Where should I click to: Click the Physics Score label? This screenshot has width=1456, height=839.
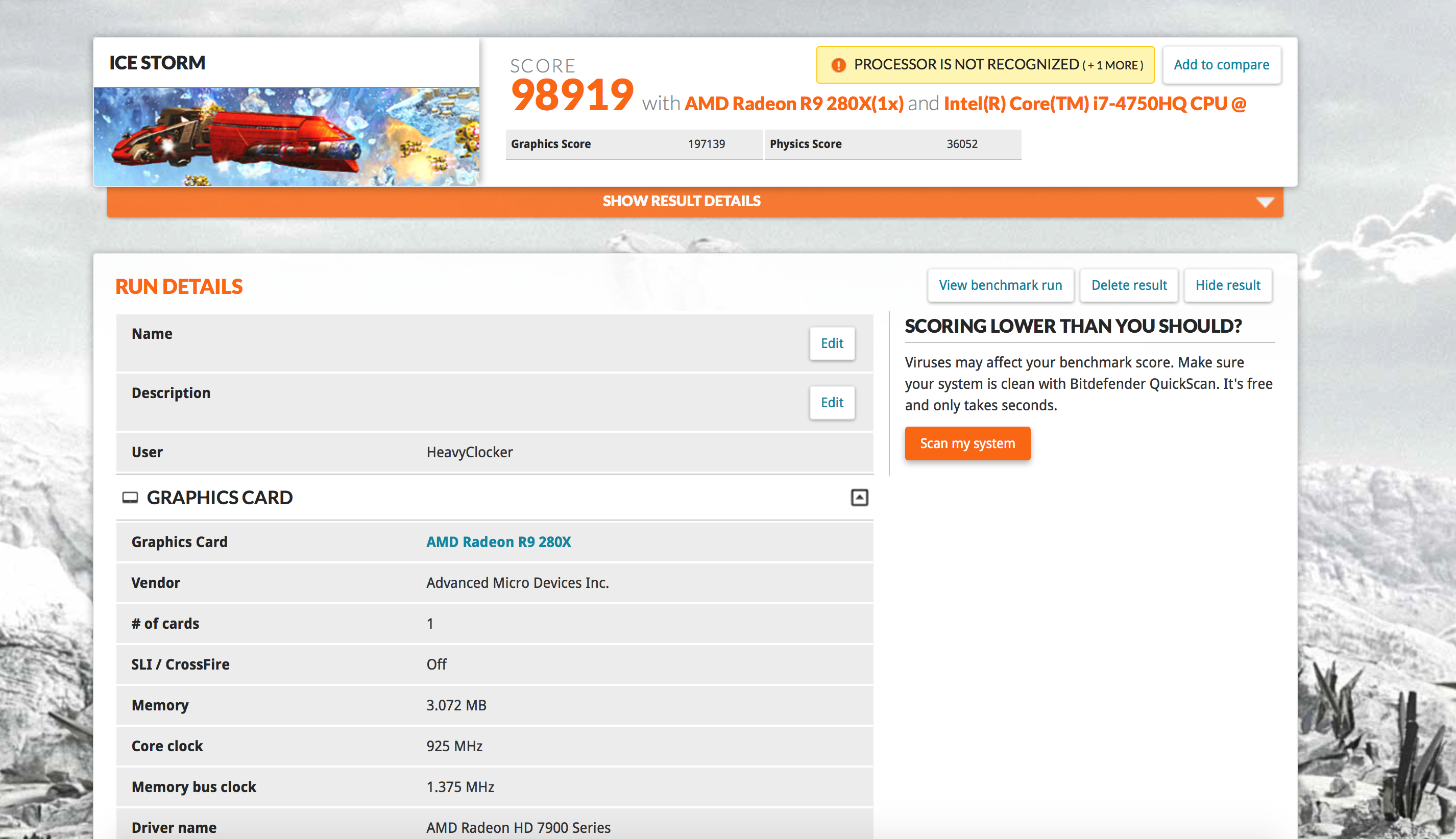click(x=805, y=144)
